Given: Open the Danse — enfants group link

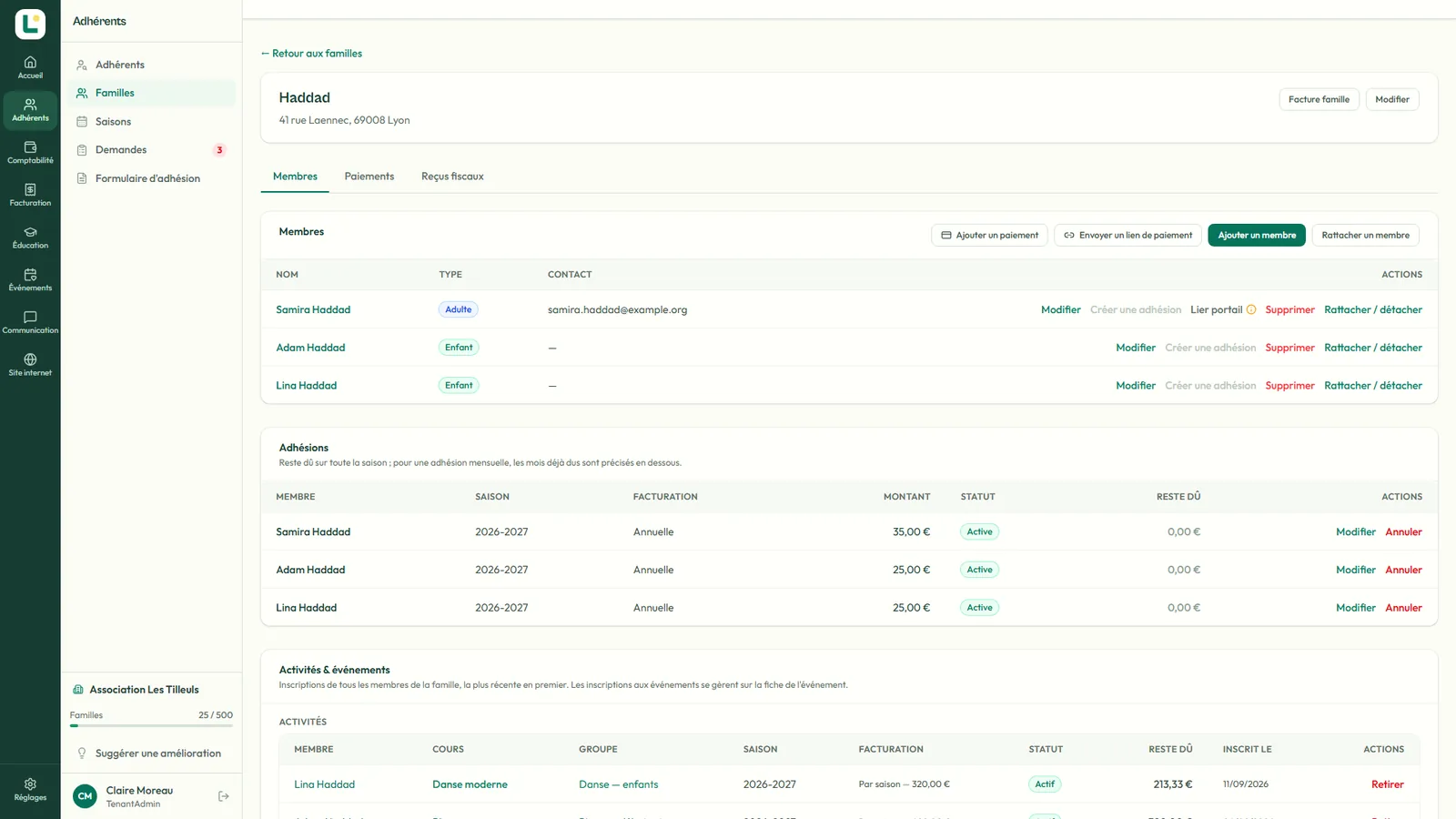Looking at the screenshot, I should pos(618,784).
